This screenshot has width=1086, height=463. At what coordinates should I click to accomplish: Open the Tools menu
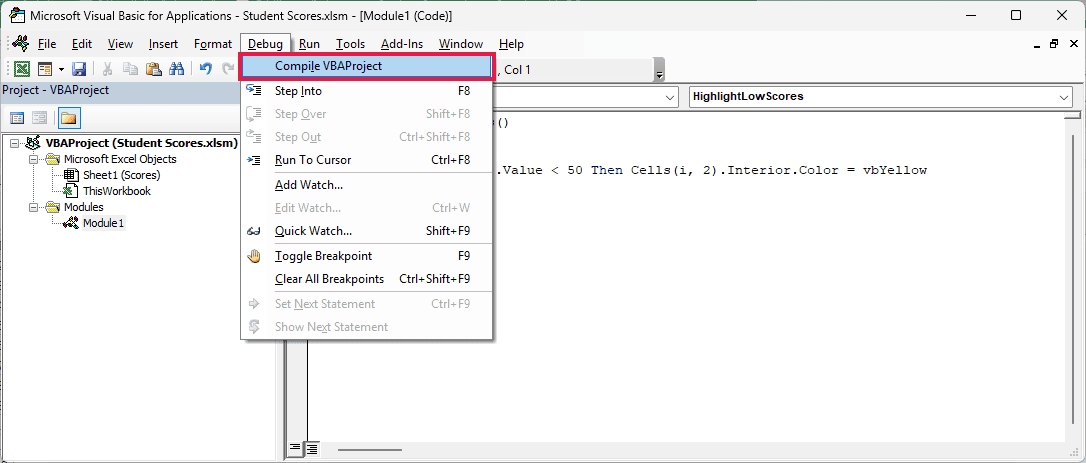(350, 44)
